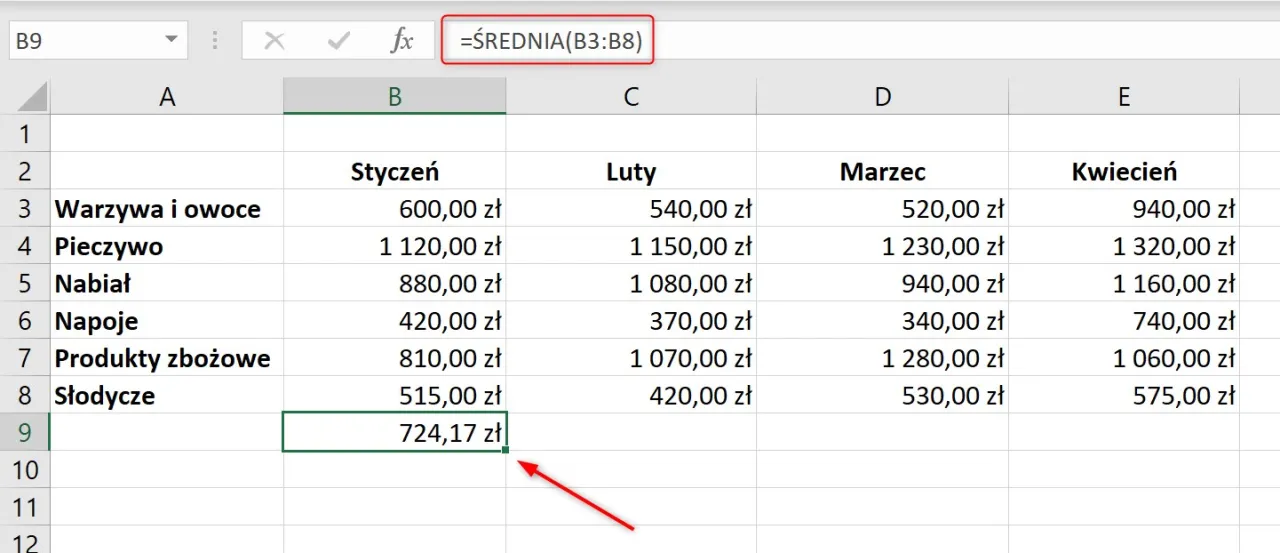
Task: Select row 9 header
Action: [x=25, y=432]
